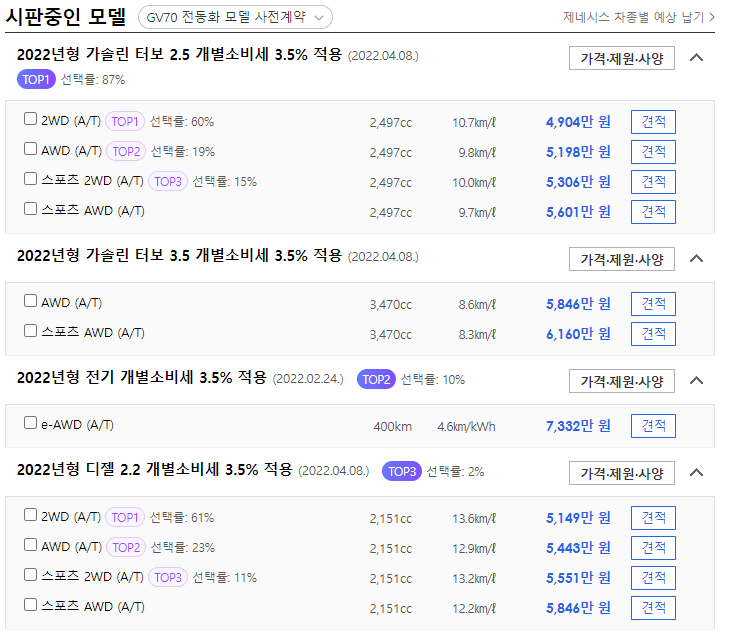Click the TOP3 badge beside 디젤 2.2 heading
730x635 pixels.
click(x=402, y=472)
